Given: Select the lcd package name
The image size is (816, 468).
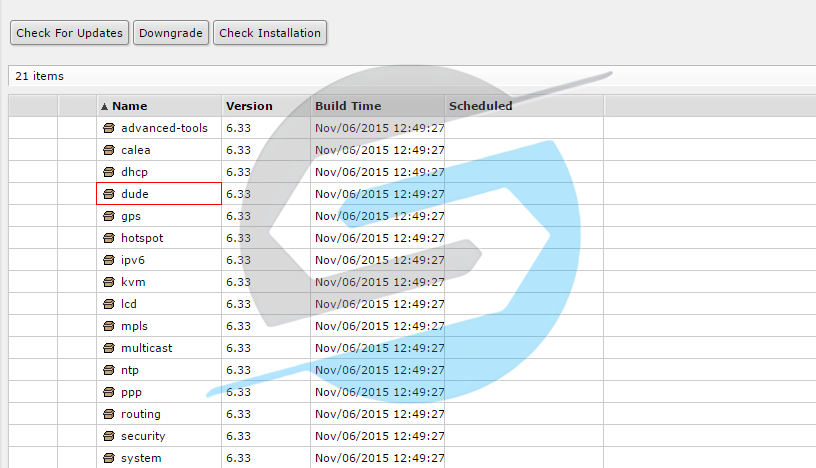Looking at the screenshot, I should click(129, 304).
